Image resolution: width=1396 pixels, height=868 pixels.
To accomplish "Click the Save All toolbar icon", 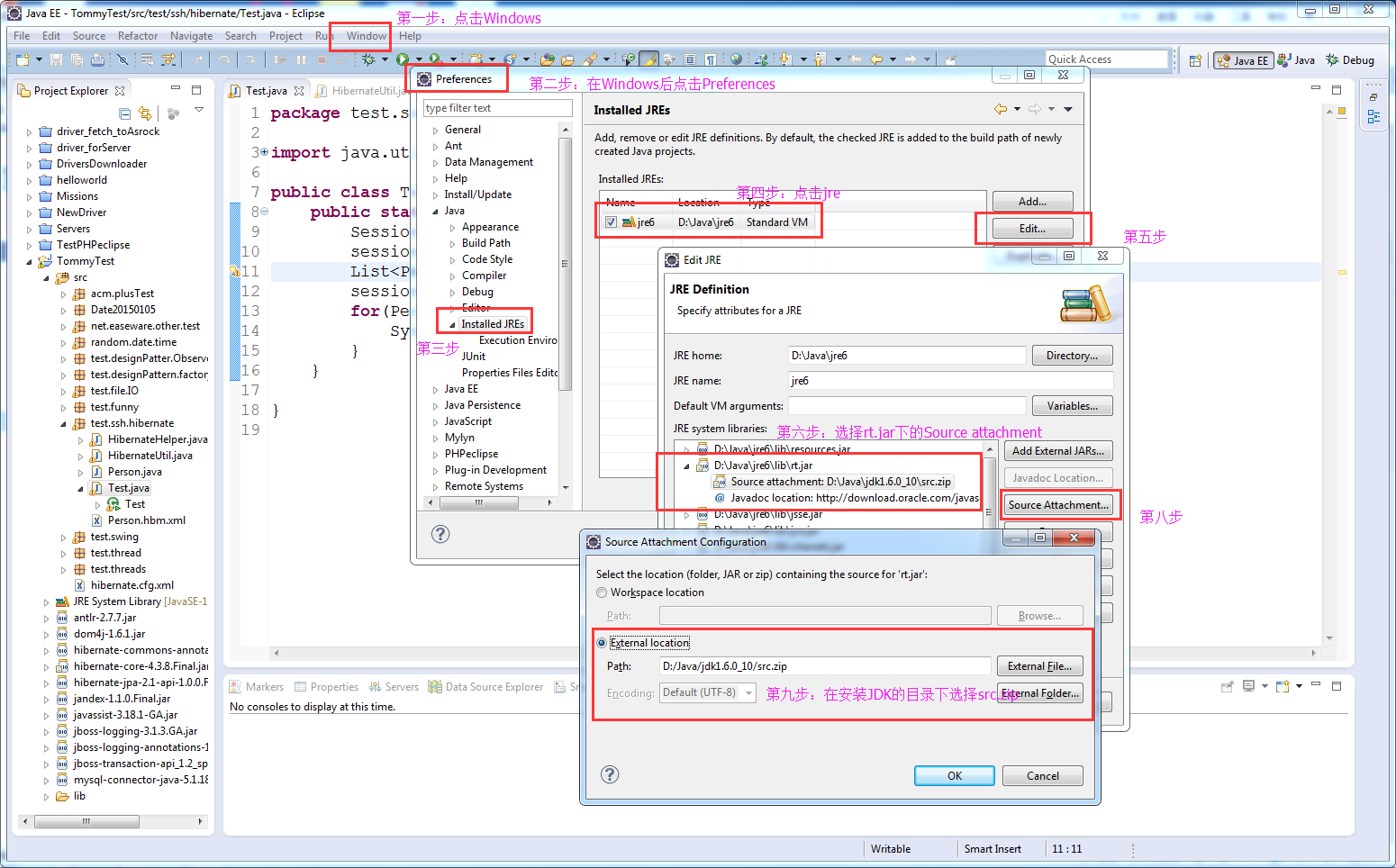I will click(77, 59).
